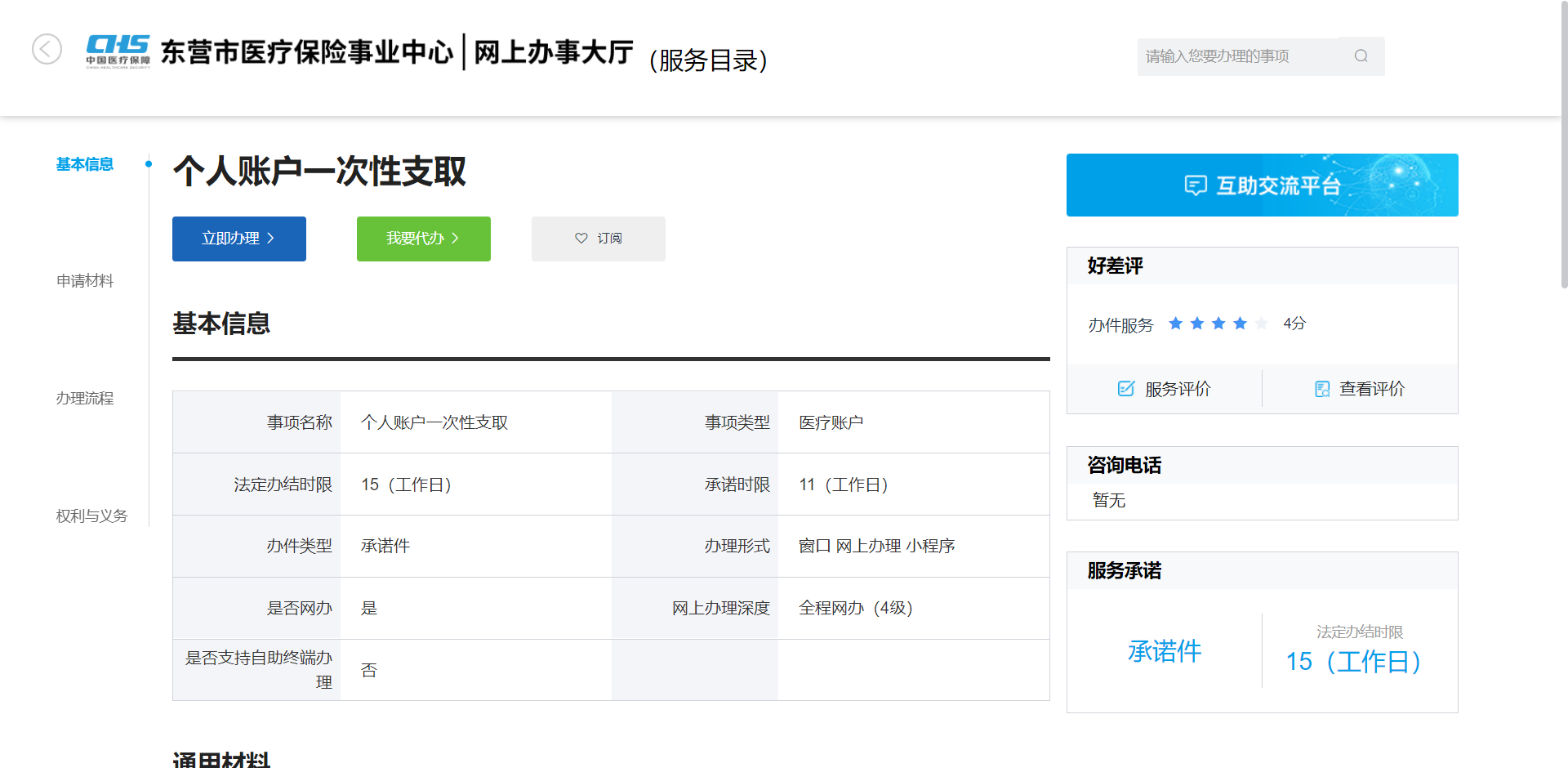The image size is (1568, 768).
Task: Jump to 申请材料 section in sidebar
Action: point(85,281)
